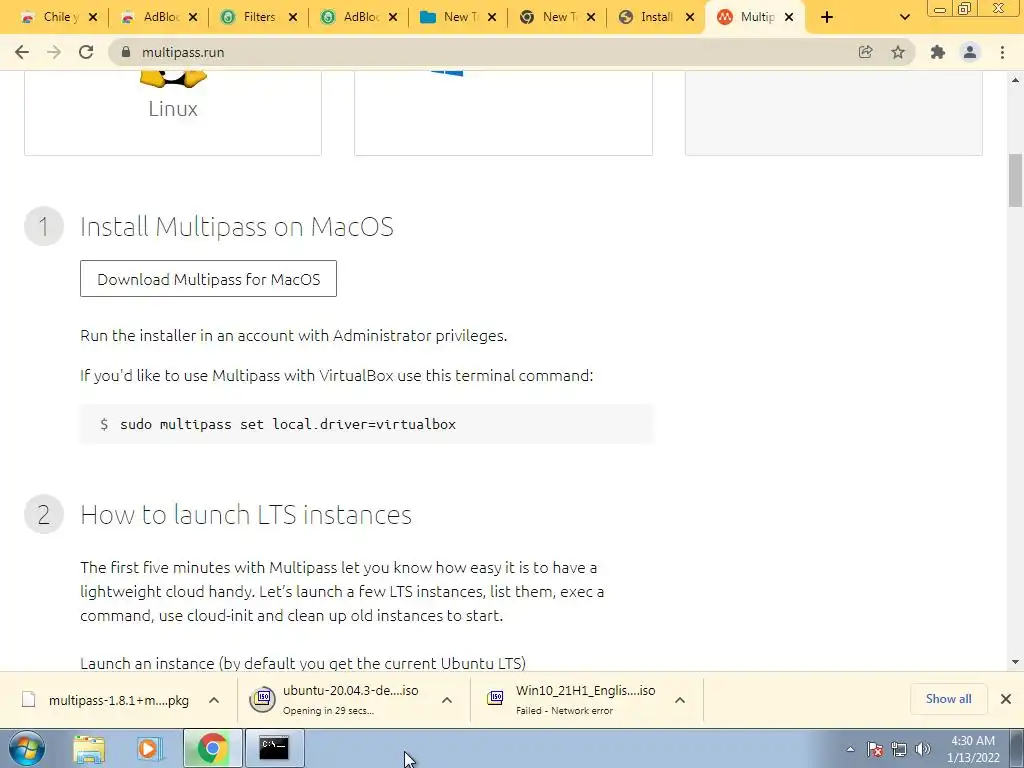Open the tab search chevron

point(904,17)
